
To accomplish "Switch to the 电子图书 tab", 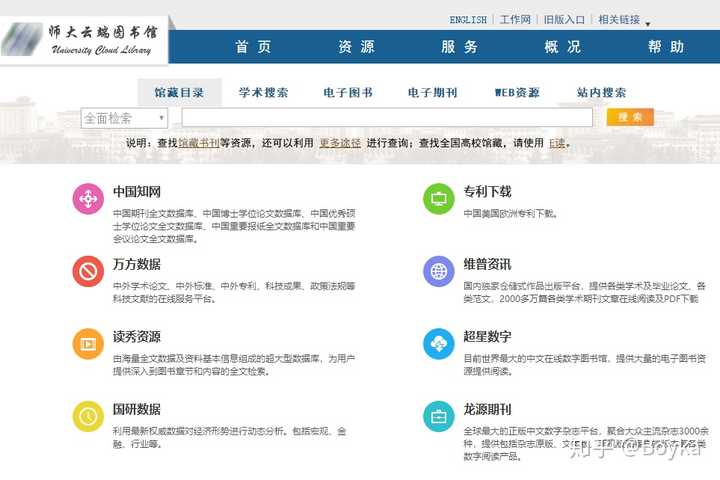I will coord(348,92).
